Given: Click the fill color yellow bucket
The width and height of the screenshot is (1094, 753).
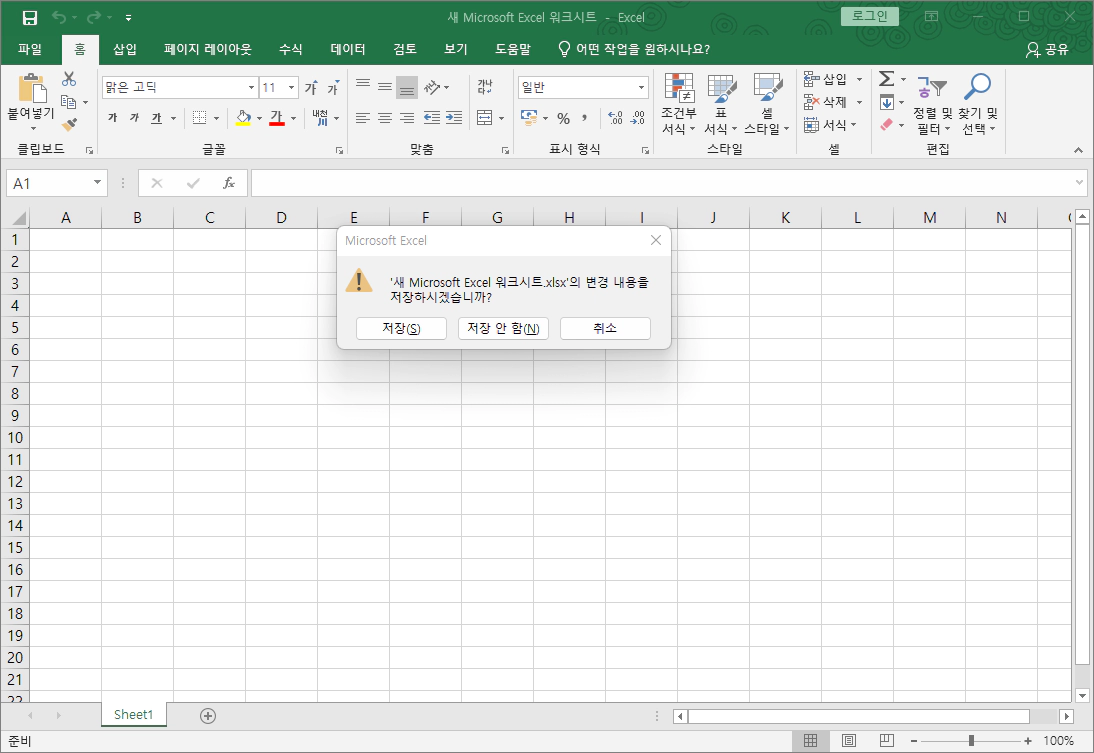Looking at the screenshot, I should (243, 118).
